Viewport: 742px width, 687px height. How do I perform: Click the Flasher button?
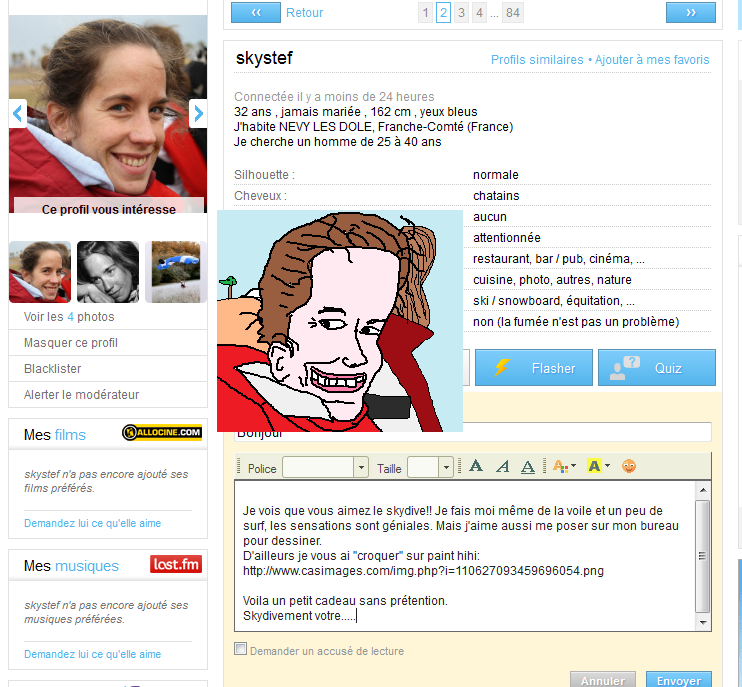[x=534, y=368]
